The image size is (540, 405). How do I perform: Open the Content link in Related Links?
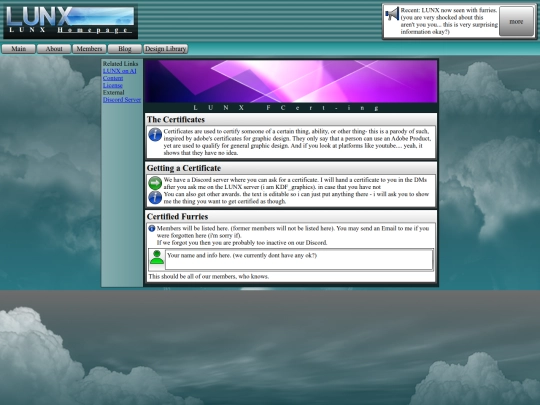point(113,78)
